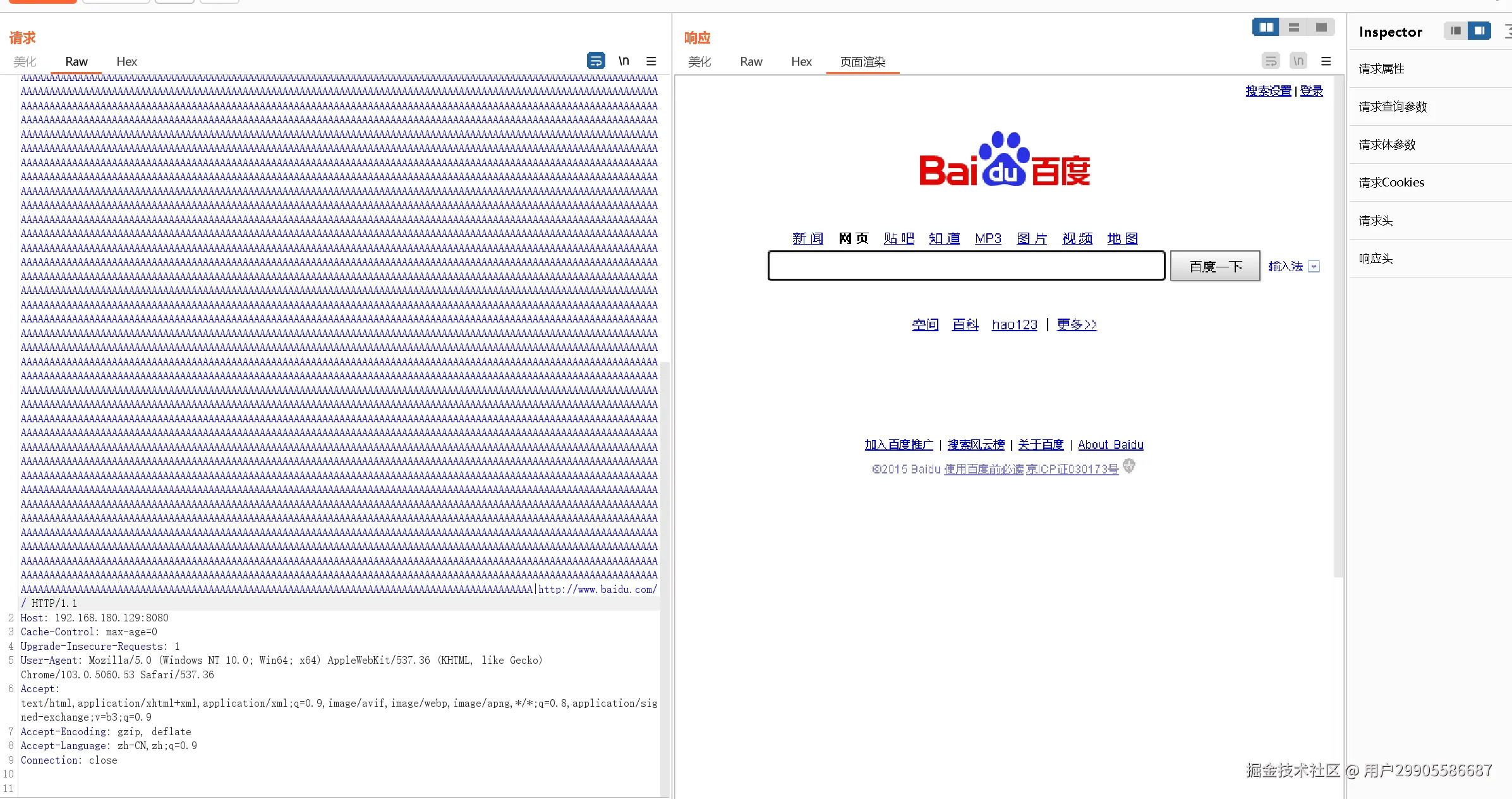
Task: Open response panel hamburger menu
Action: (x=1326, y=61)
